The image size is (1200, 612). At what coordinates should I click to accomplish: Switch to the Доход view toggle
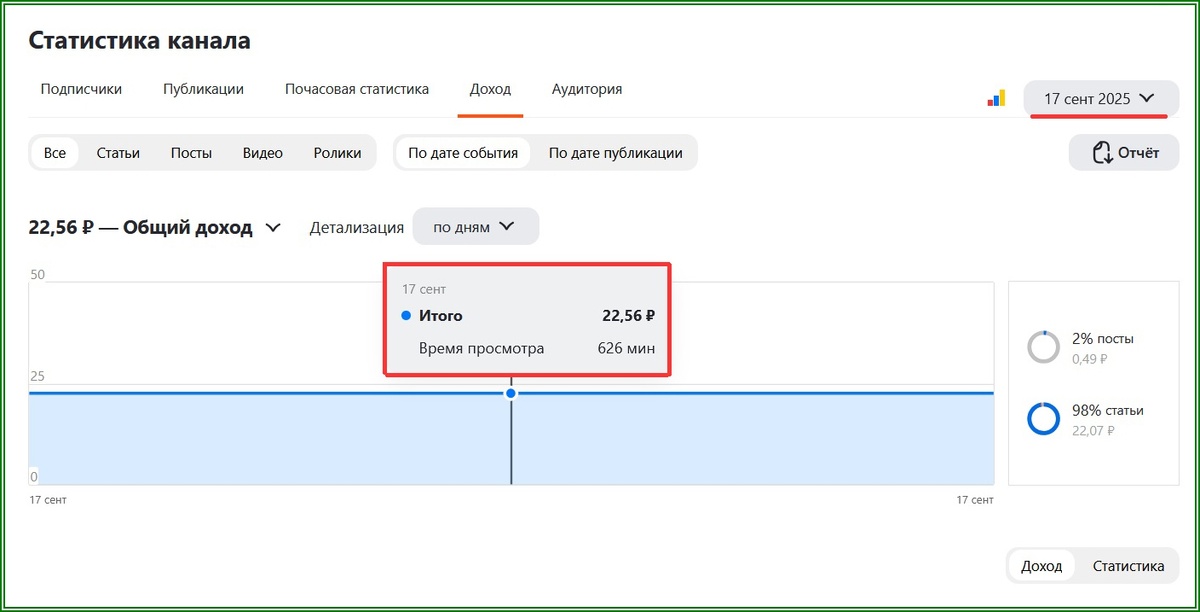(1042, 566)
